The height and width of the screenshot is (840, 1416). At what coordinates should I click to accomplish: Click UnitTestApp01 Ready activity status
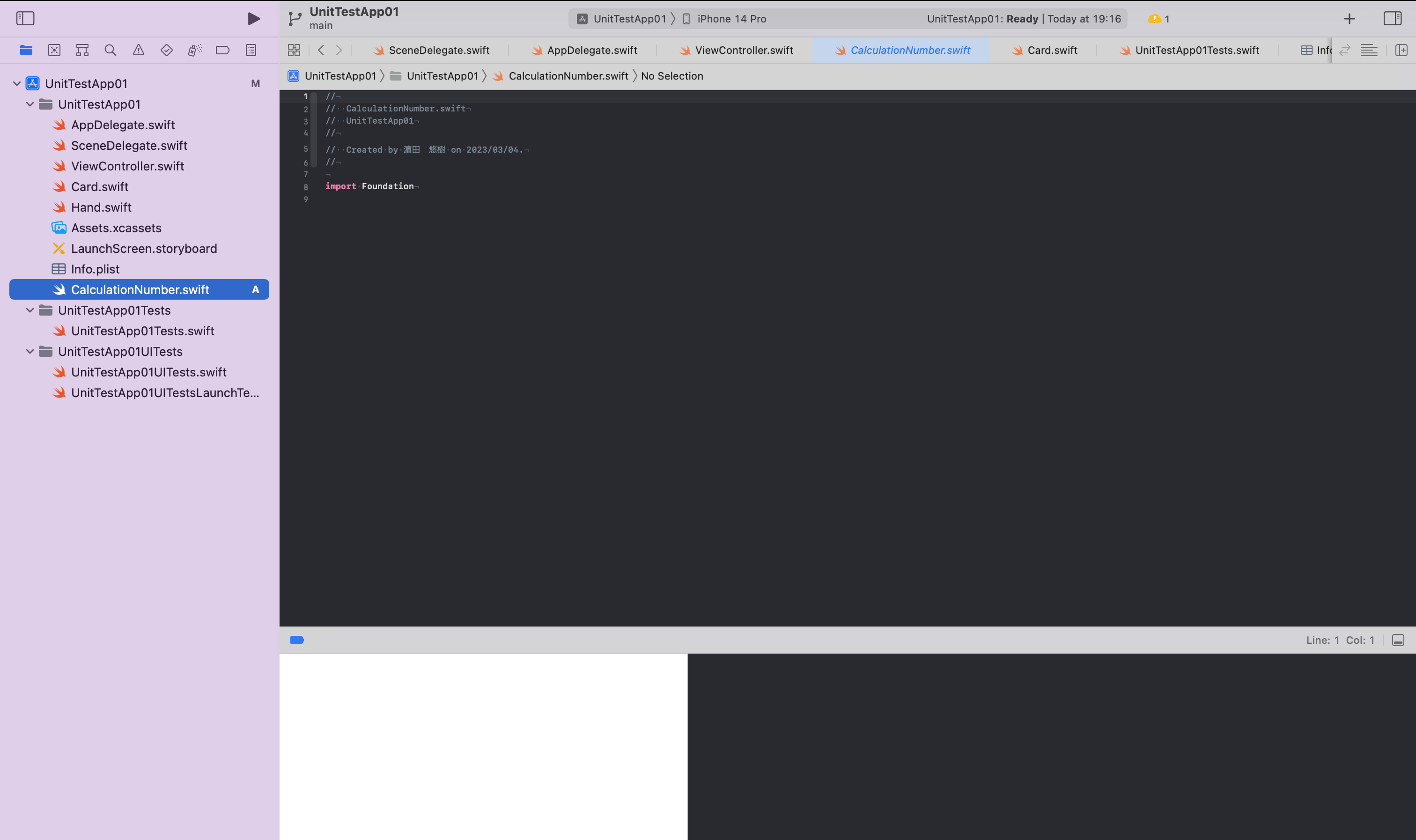pos(1023,19)
